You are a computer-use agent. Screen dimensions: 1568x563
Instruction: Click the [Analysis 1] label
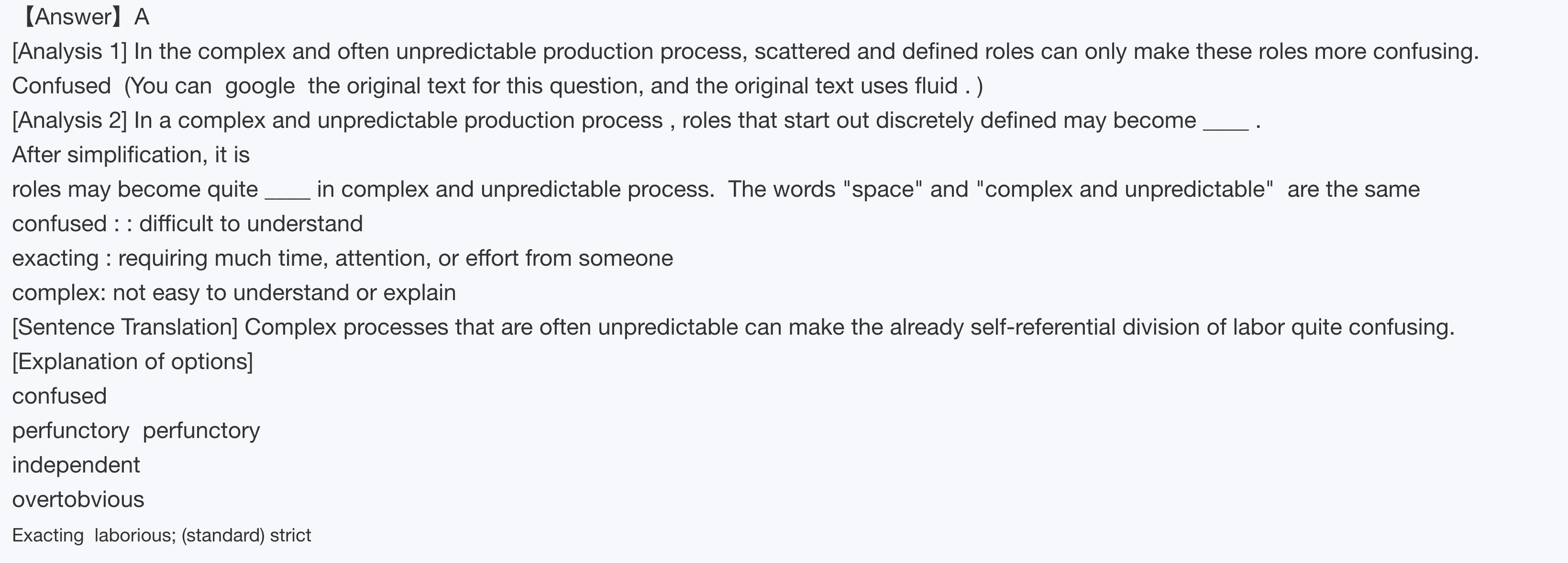[x=70, y=52]
